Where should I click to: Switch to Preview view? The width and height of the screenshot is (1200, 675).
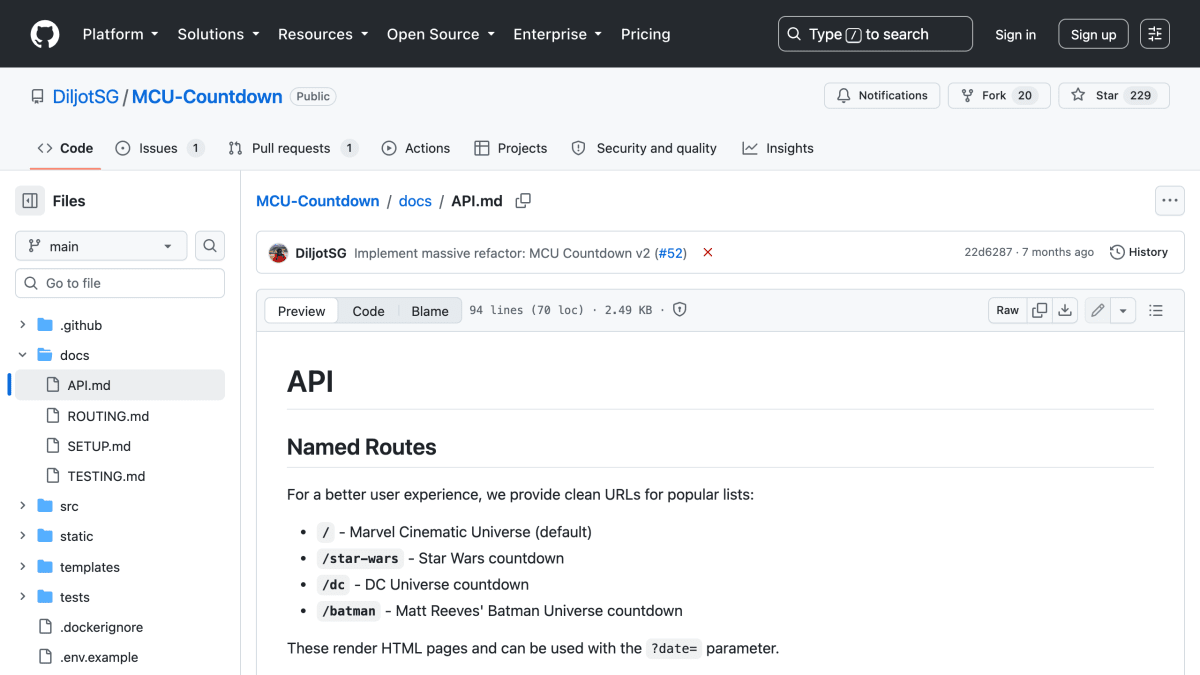[x=301, y=311]
